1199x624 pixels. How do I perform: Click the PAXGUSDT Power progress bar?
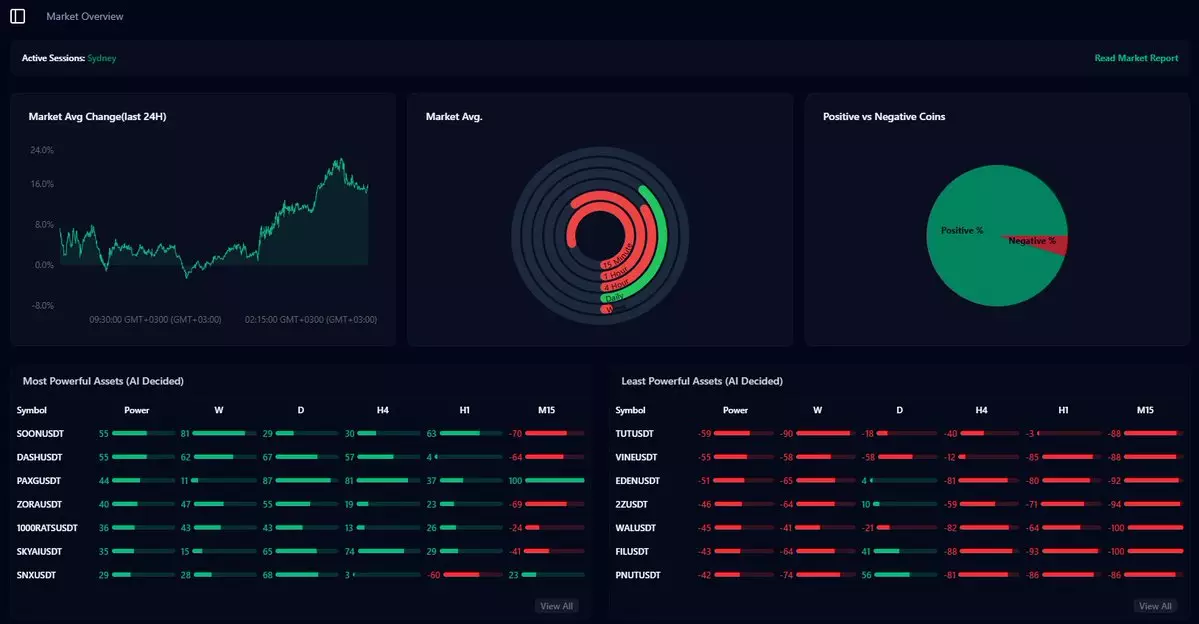(134, 481)
